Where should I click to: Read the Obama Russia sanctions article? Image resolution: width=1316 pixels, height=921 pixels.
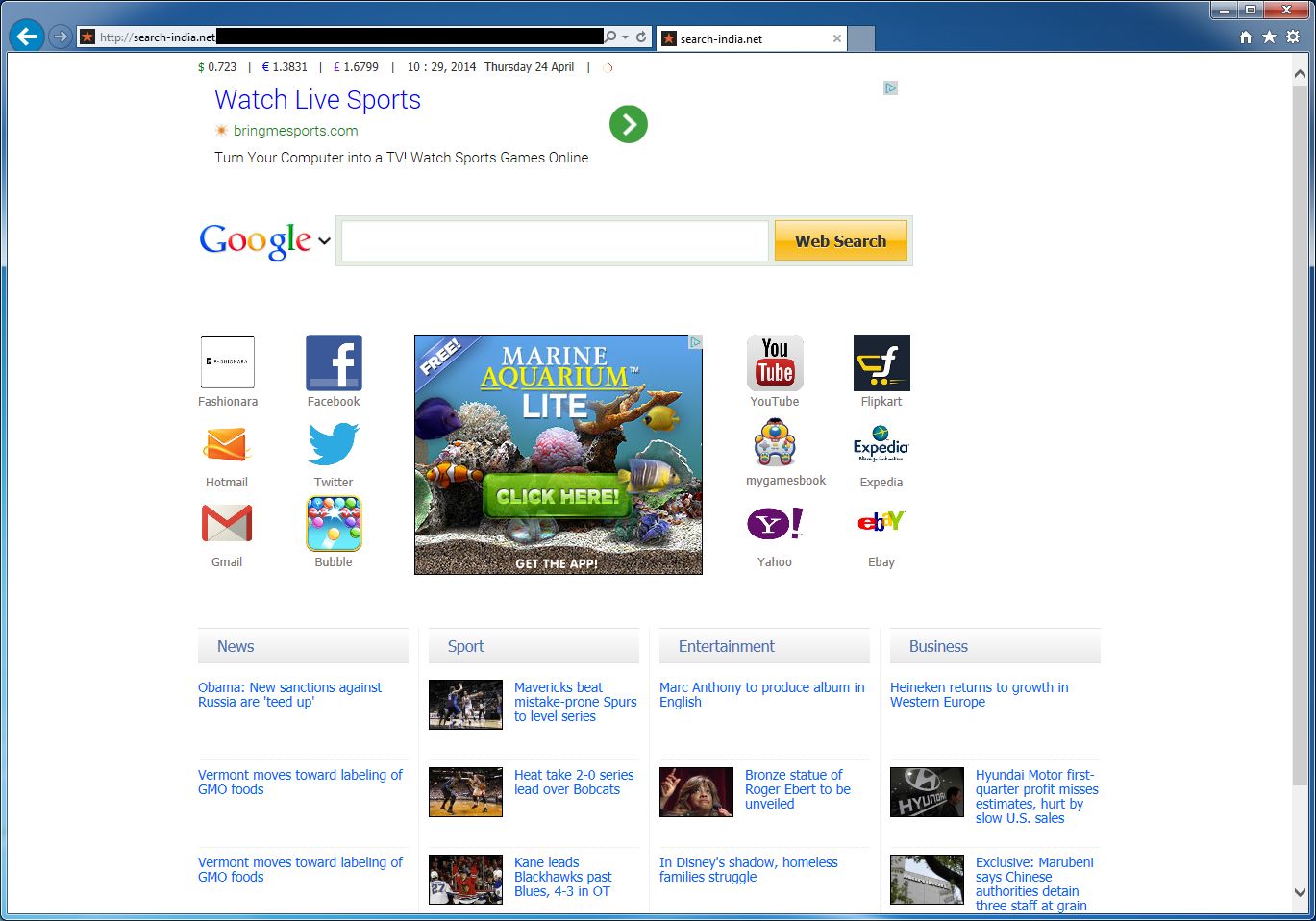click(x=290, y=695)
